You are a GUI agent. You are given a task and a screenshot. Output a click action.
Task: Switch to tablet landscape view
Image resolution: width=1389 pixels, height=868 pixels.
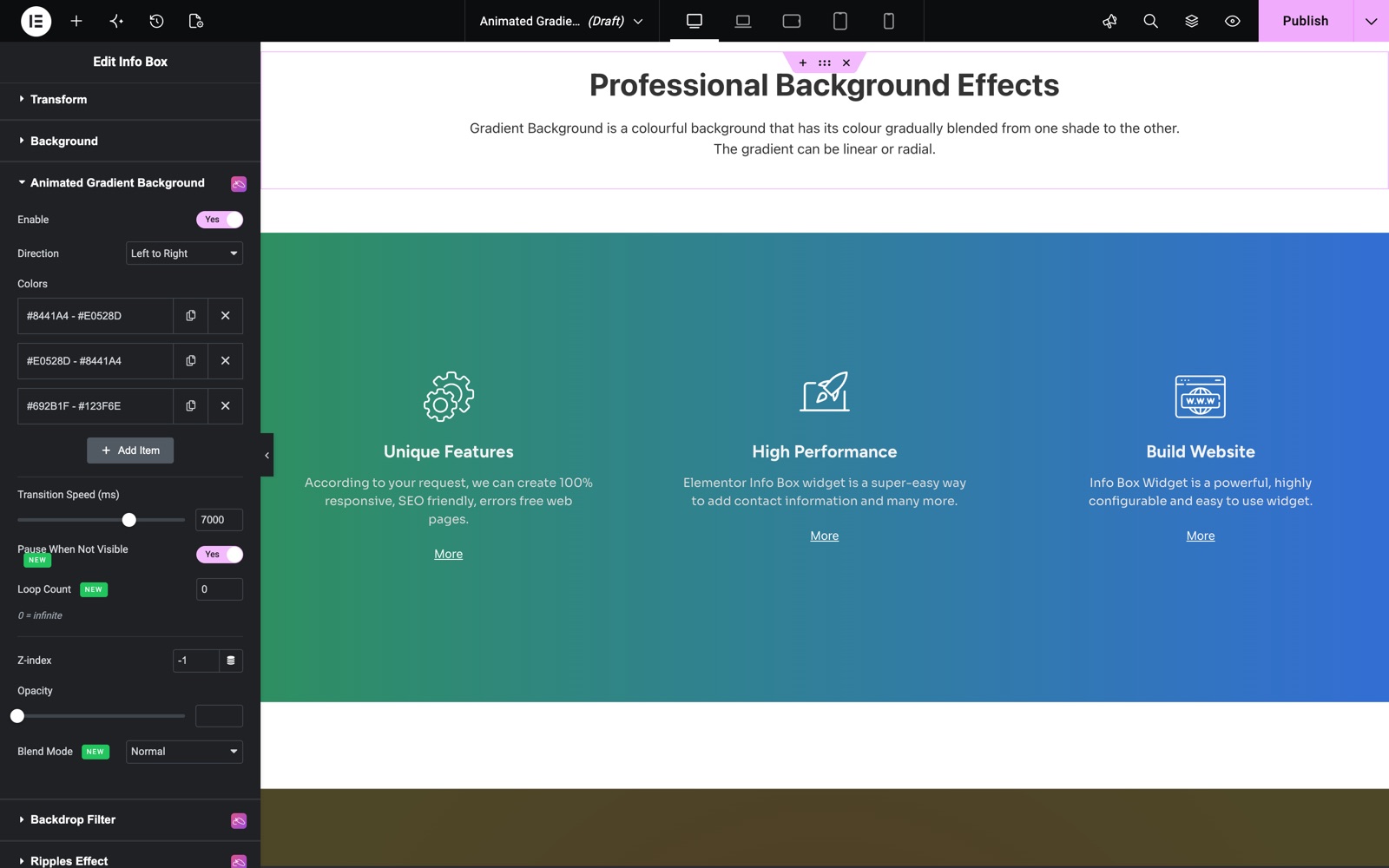tap(792, 21)
